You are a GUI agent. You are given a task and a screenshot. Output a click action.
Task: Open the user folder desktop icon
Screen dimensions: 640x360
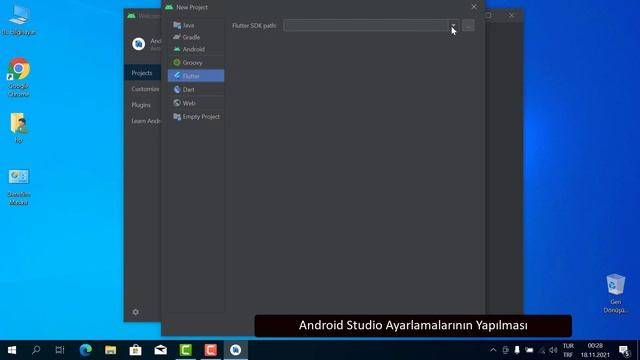(x=19, y=127)
